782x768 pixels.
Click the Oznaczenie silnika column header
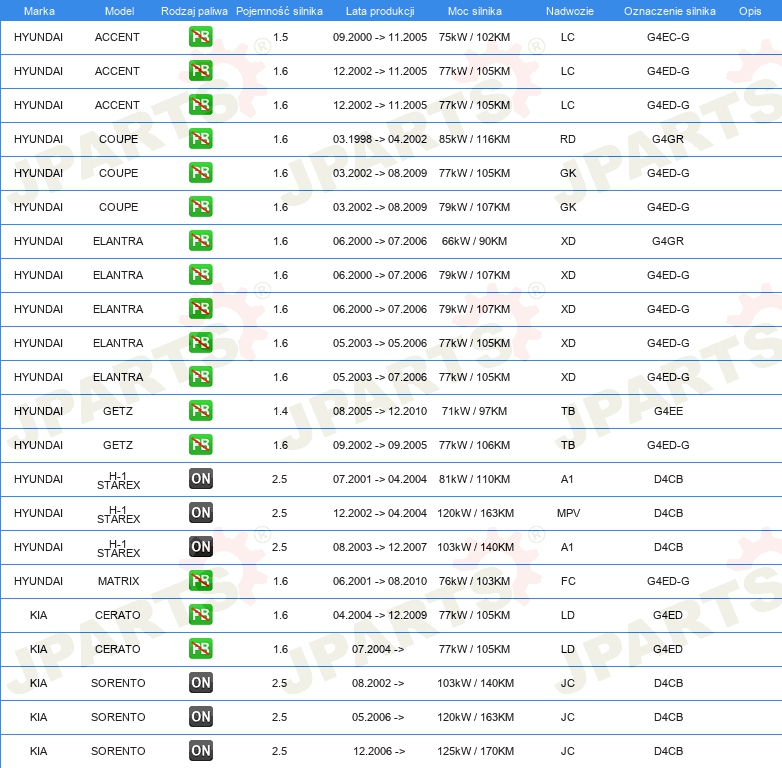[x=669, y=11]
